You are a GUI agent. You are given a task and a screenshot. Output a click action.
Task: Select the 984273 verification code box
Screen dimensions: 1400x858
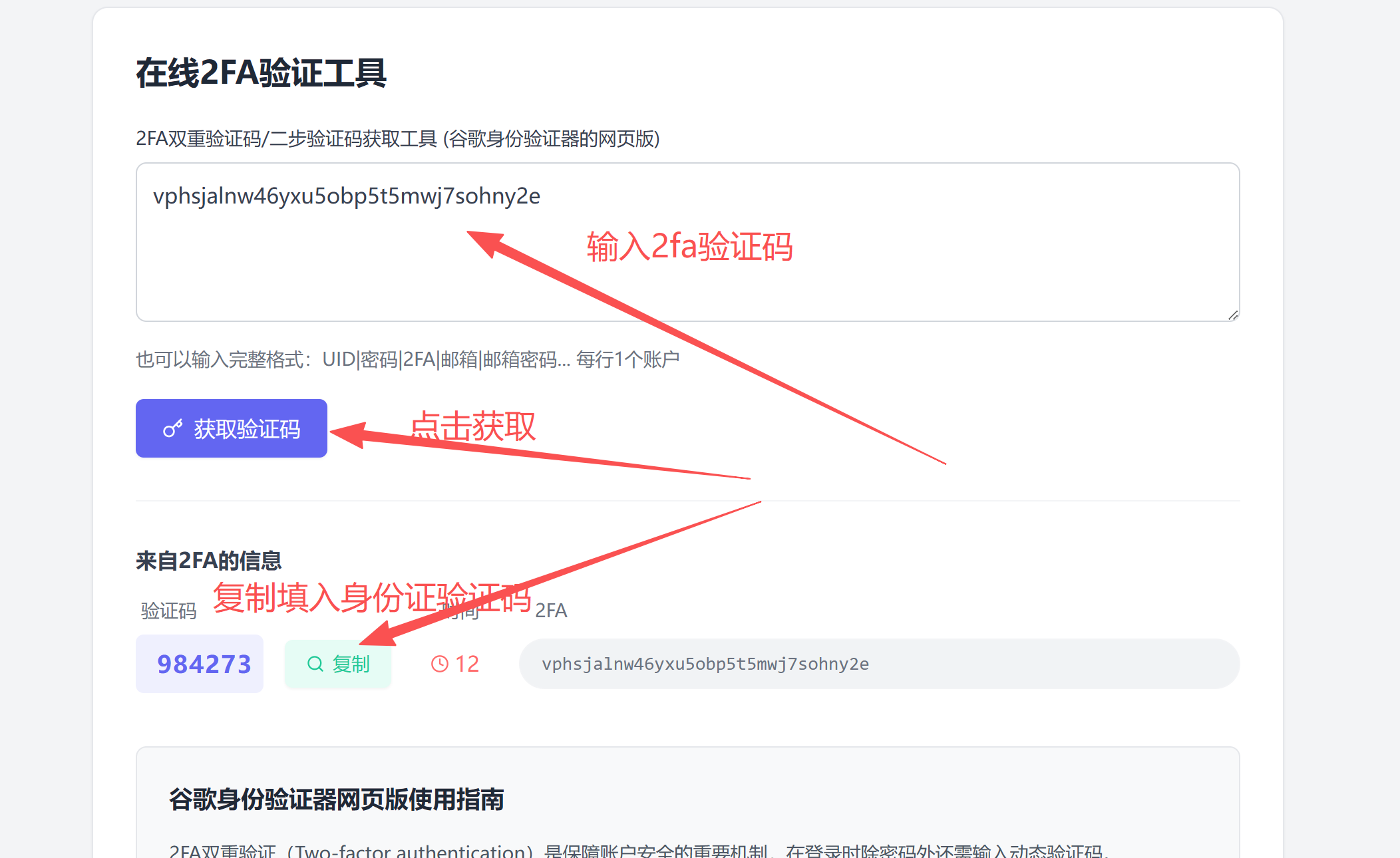(200, 664)
